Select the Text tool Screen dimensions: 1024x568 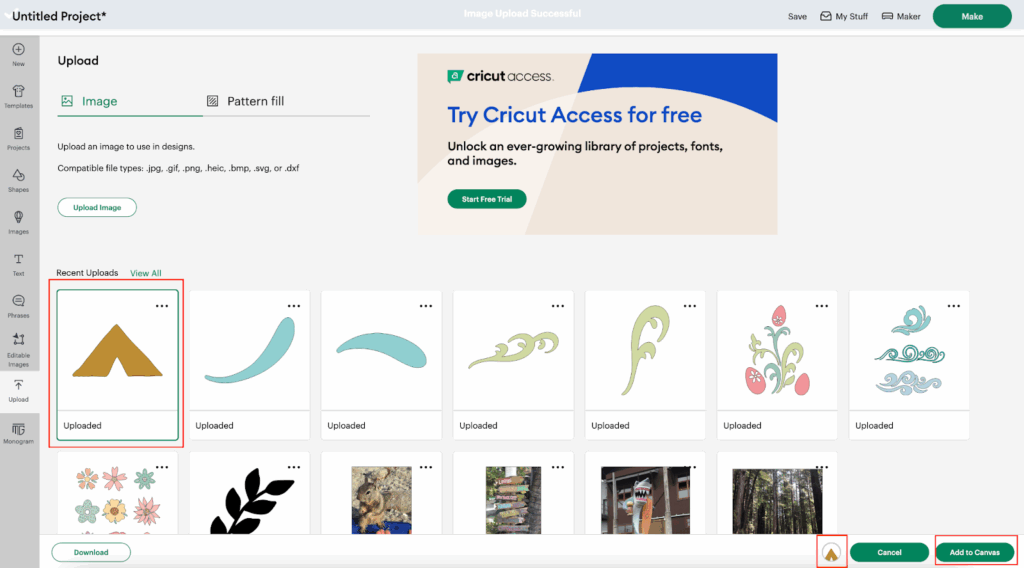[x=18, y=259]
